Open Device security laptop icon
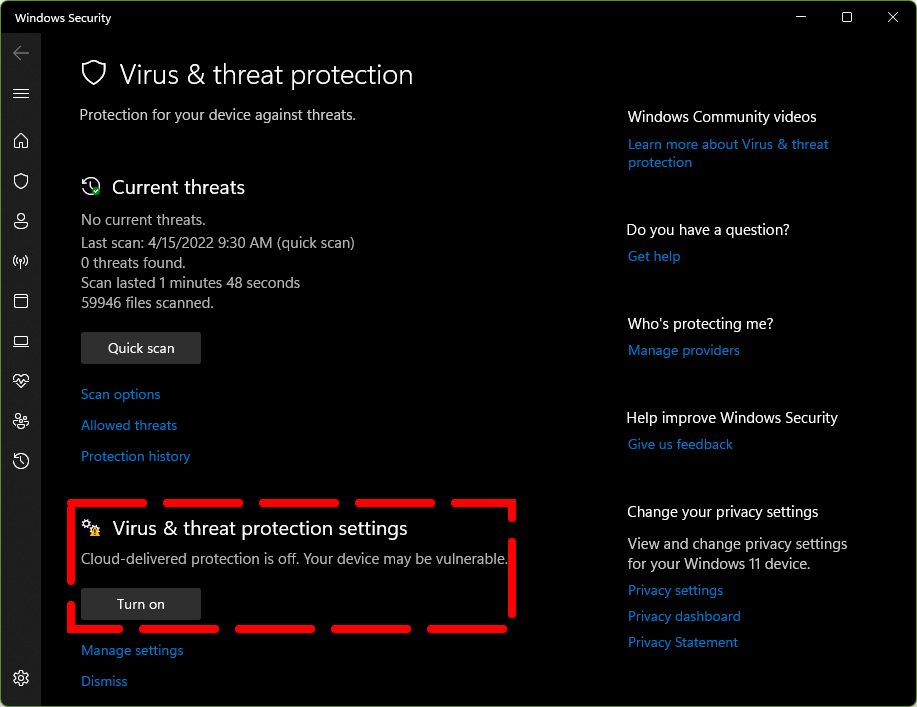 click(21, 341)
